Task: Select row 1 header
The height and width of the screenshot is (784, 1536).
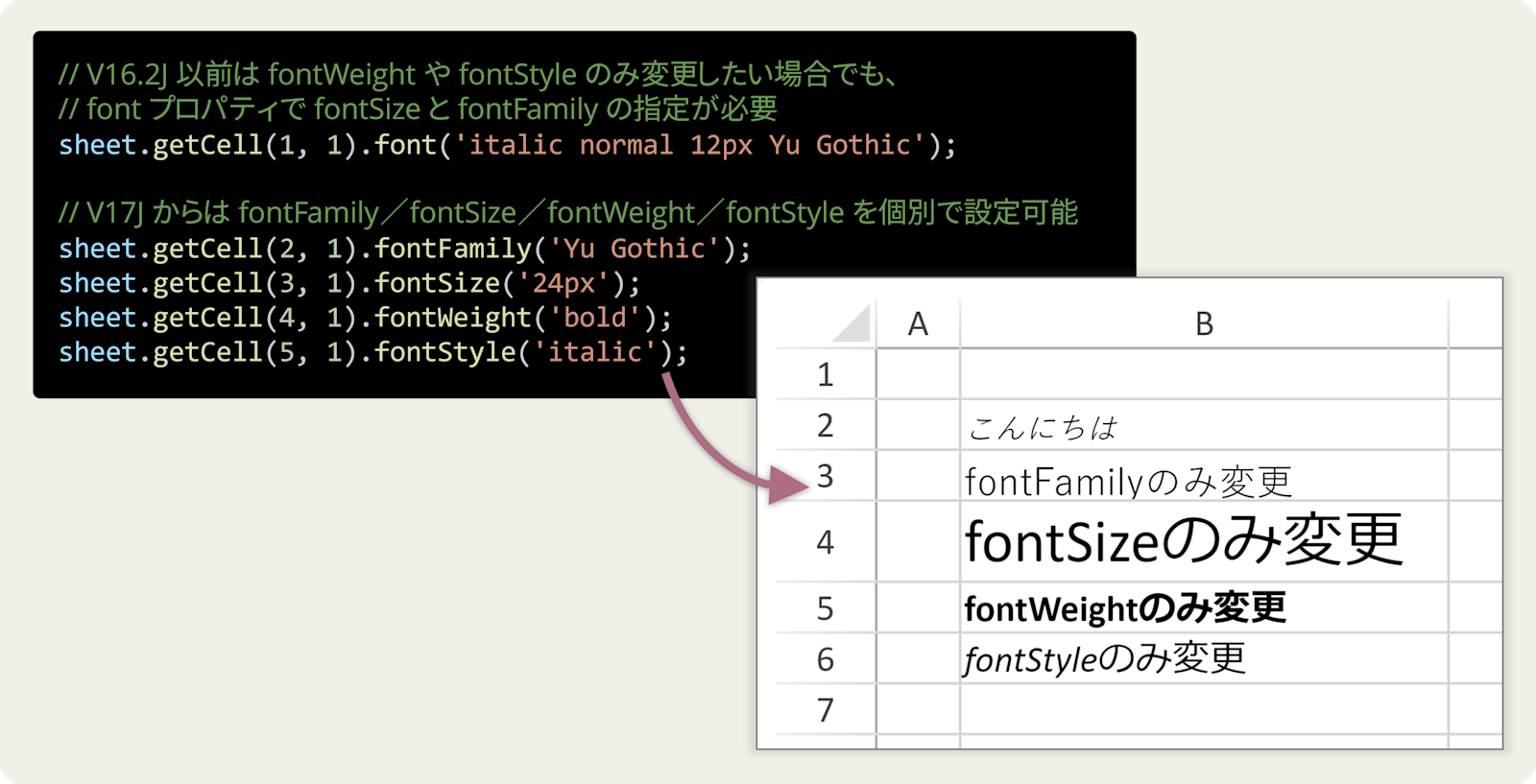Action: point(826,374)
